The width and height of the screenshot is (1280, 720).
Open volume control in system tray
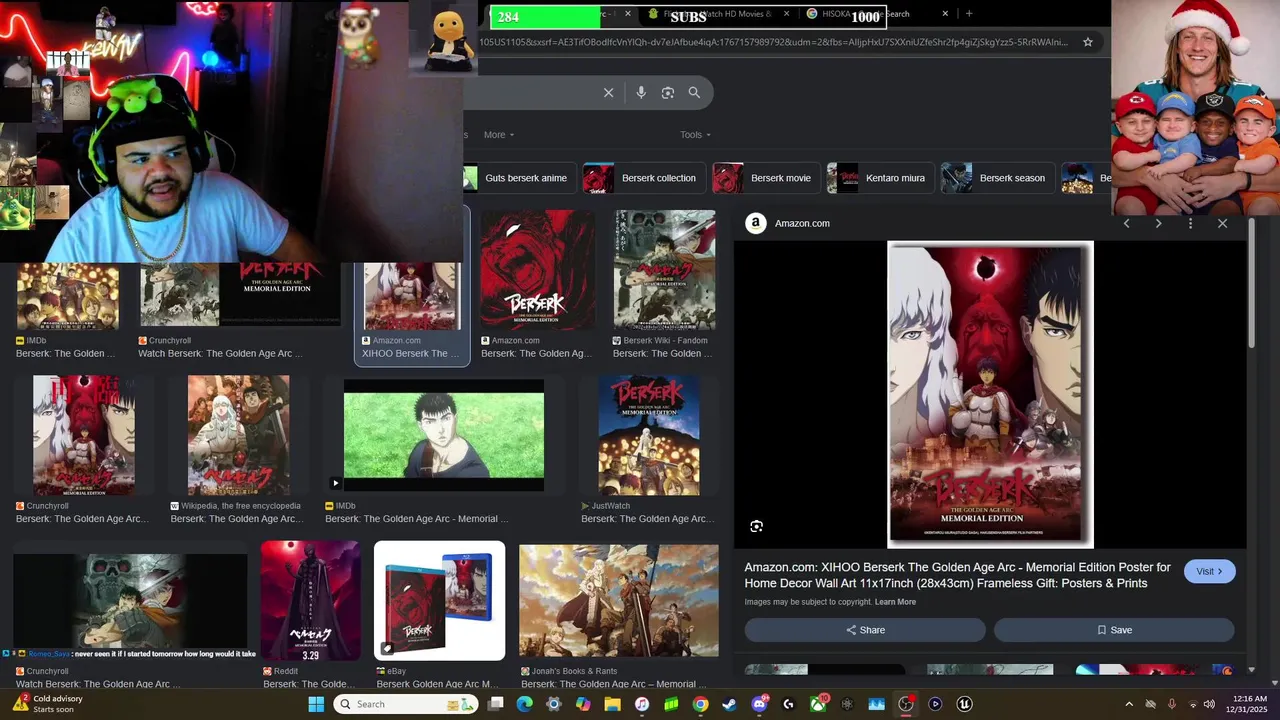click(x=1209, y=704)
